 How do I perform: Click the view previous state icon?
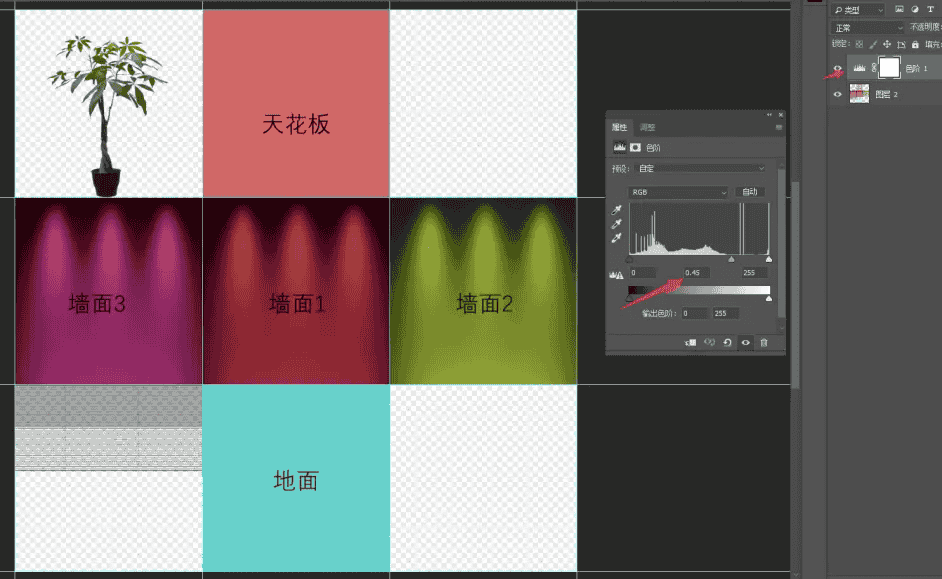click(x=709, y=342)
